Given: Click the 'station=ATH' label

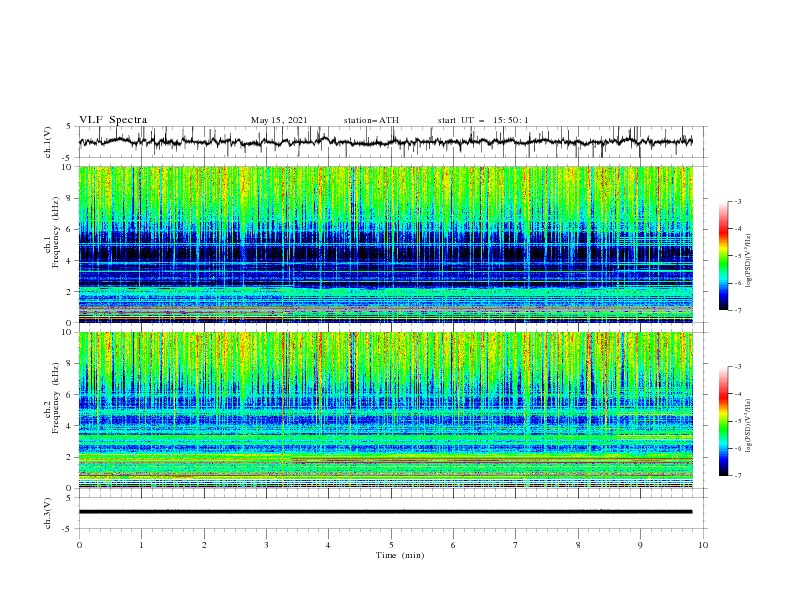Looking at the screenshot, I should 371,120.
